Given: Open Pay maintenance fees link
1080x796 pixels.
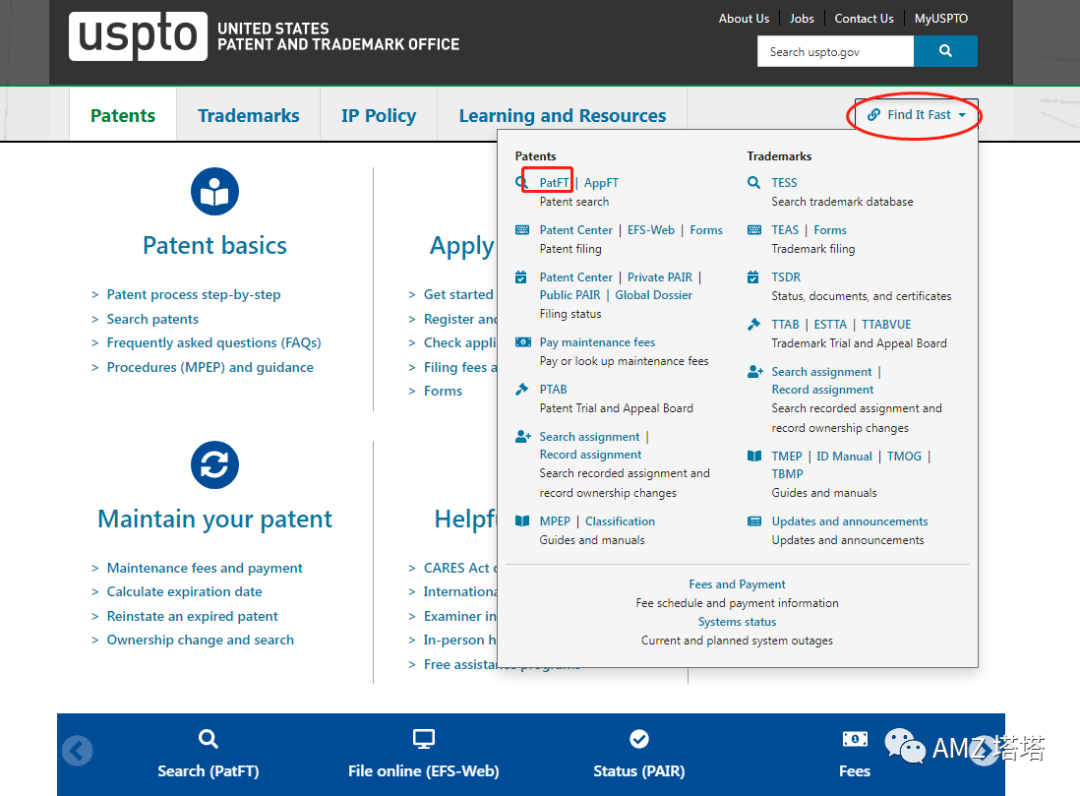Looking at the screenshot, I should (597, 342).
